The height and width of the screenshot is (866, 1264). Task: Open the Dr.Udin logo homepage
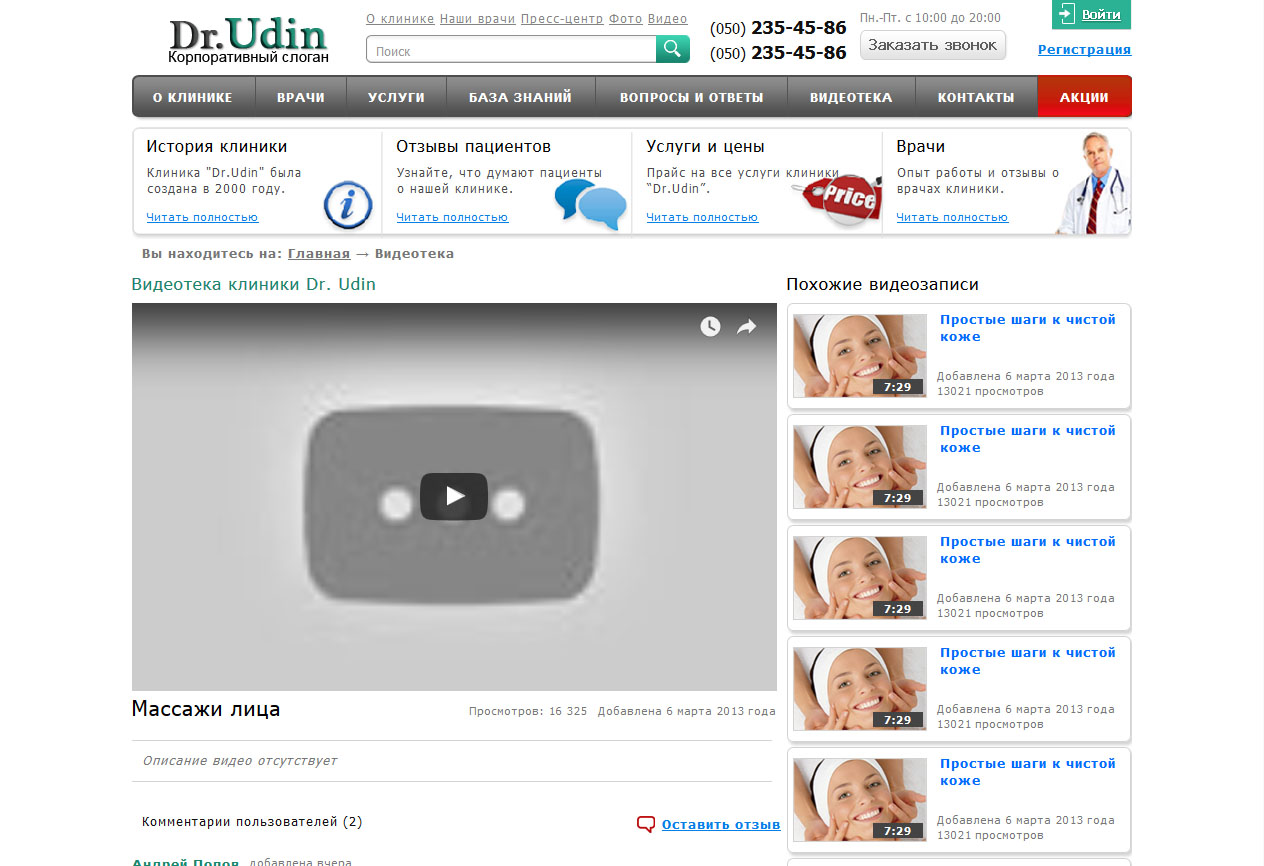[x=248, y=40]
